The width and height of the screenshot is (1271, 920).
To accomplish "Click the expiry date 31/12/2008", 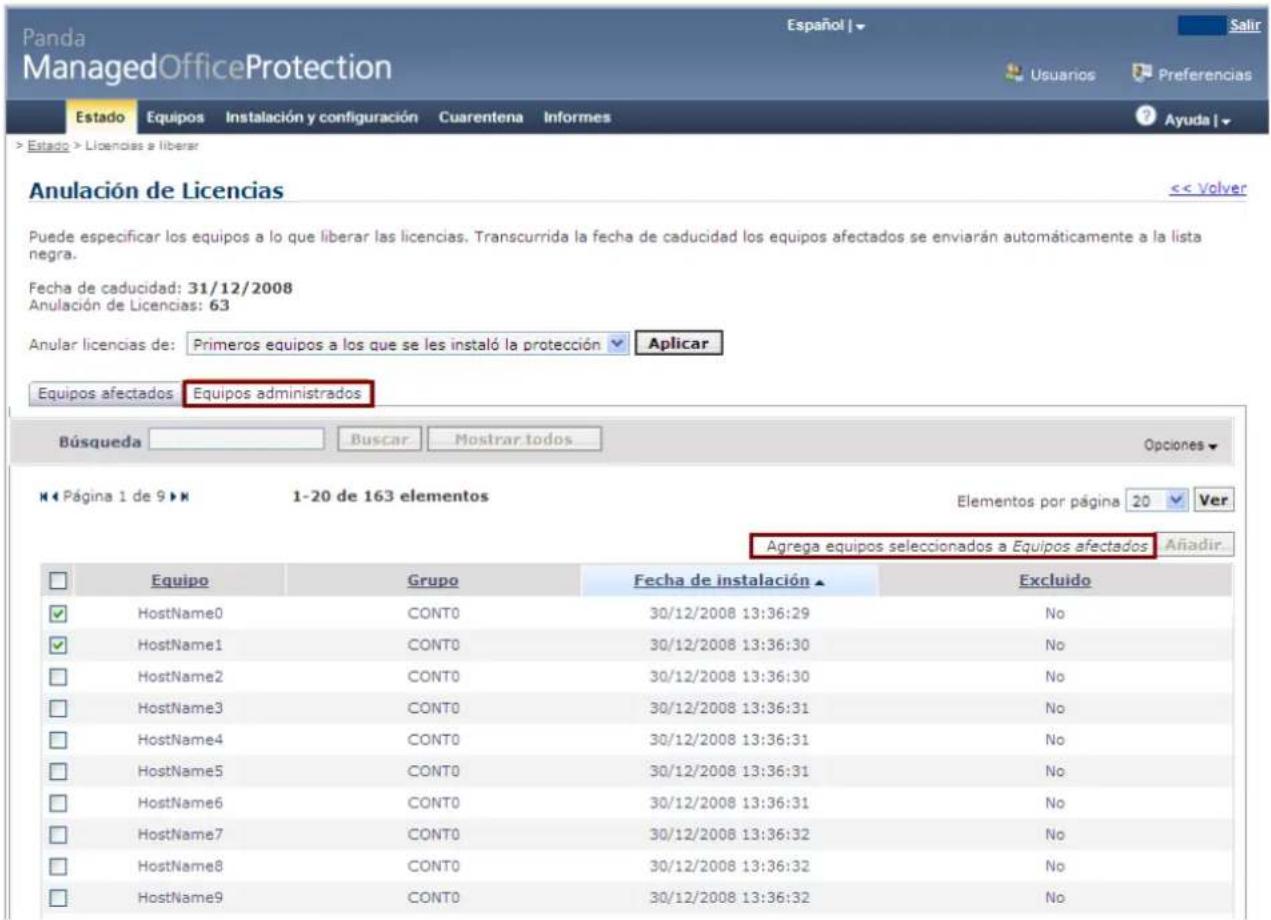I will tap(240, 290).
